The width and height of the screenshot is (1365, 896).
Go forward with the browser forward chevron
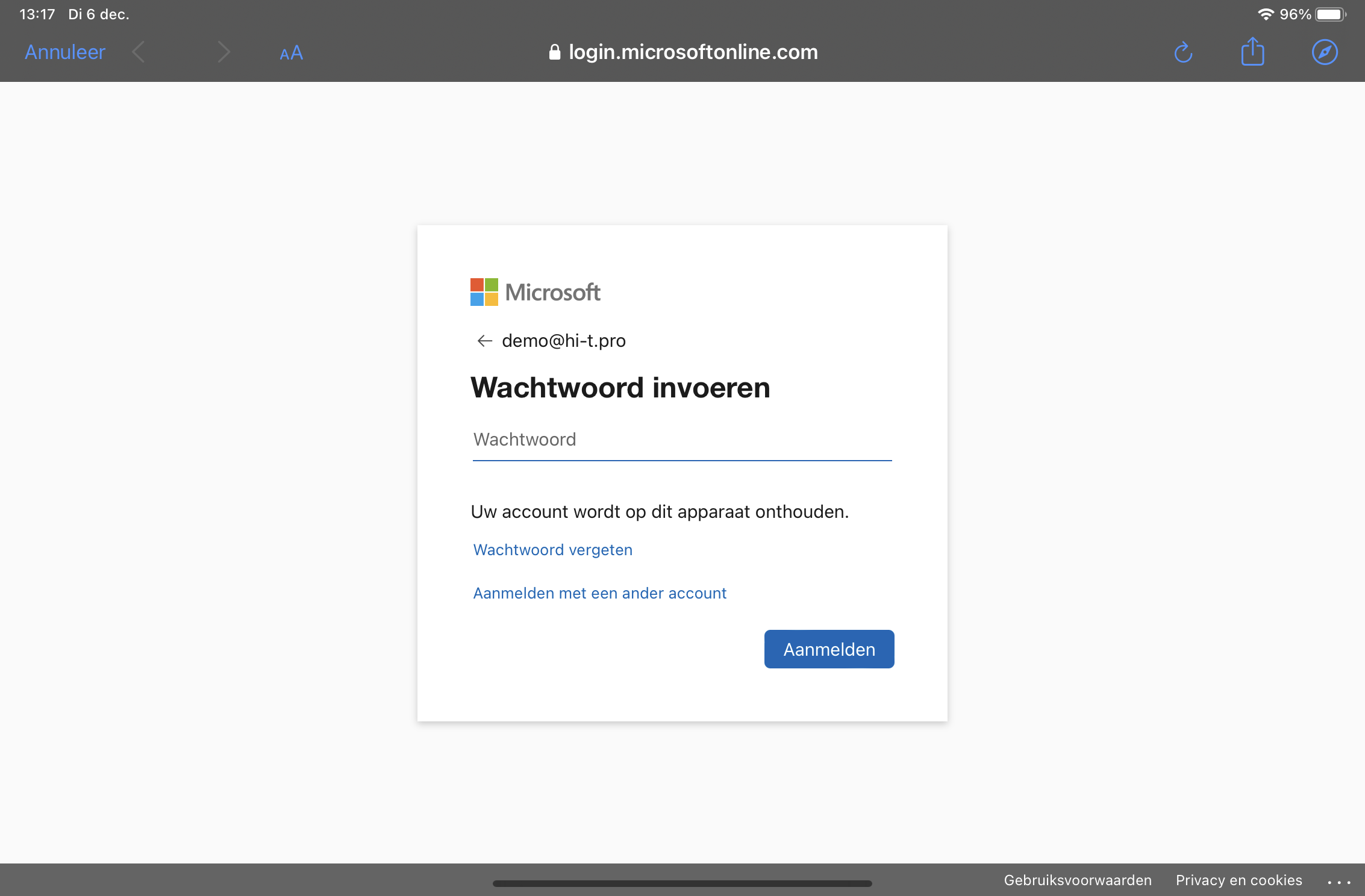click(223, 52)
